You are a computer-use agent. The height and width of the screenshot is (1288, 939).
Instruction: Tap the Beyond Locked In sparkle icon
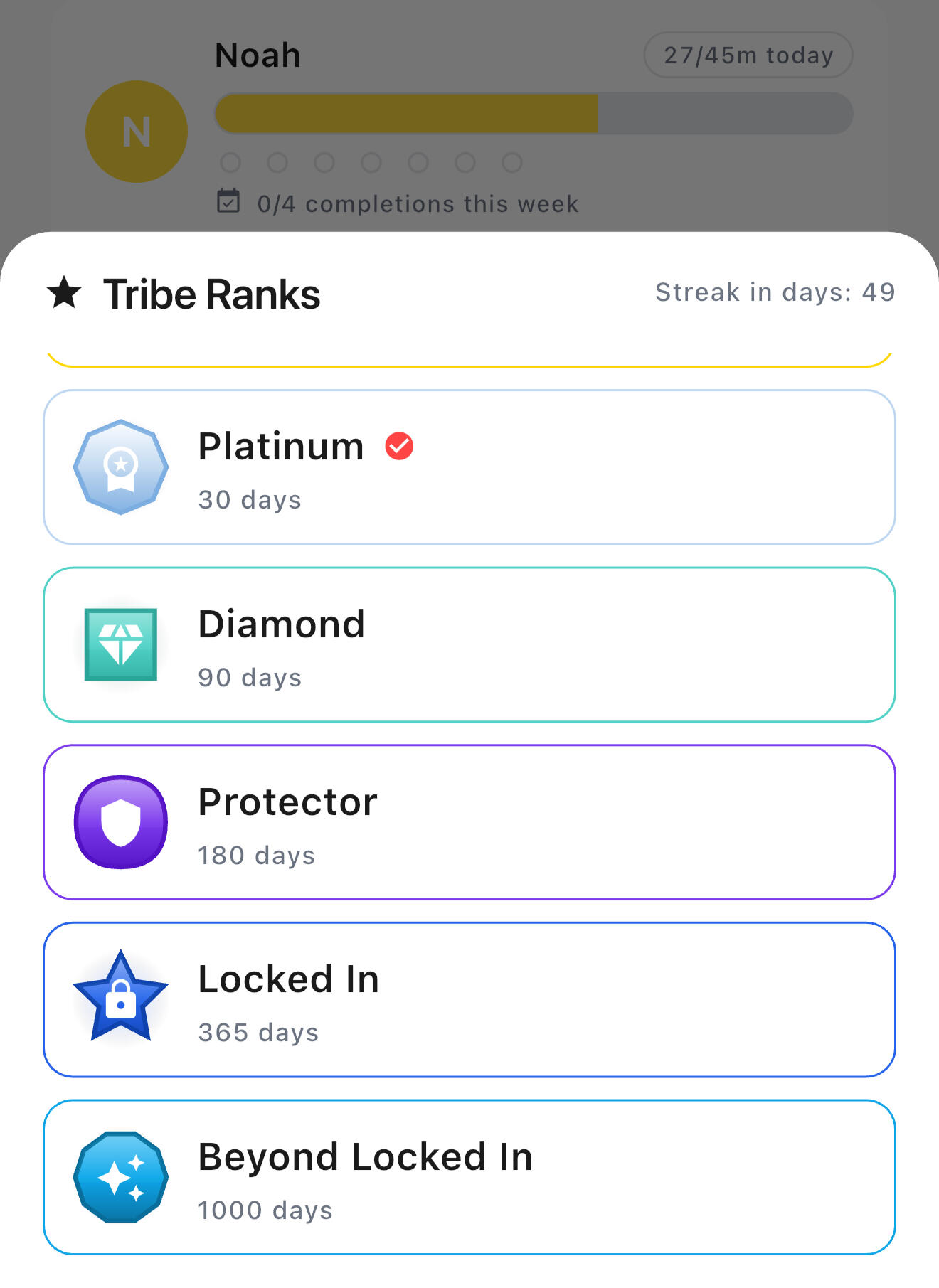[121, 1177]
